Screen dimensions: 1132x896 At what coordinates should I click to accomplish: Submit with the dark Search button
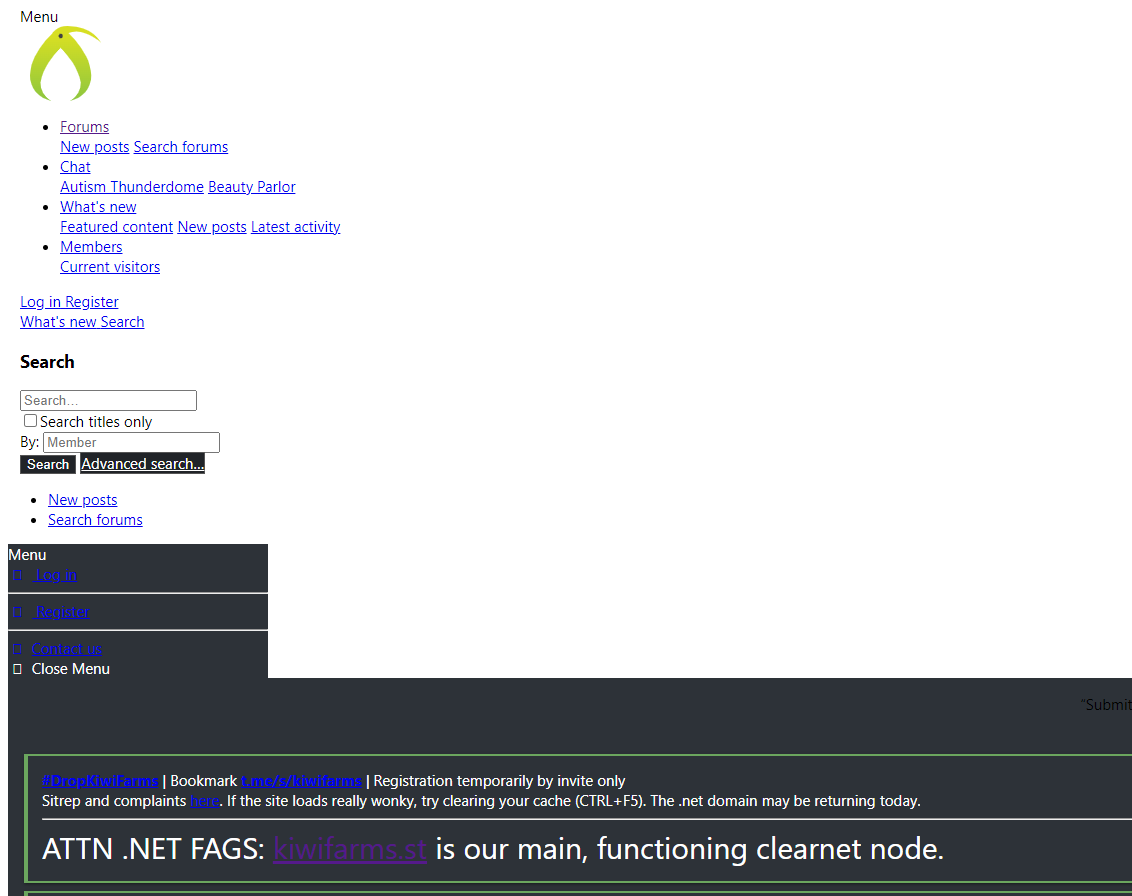point(48,465)
